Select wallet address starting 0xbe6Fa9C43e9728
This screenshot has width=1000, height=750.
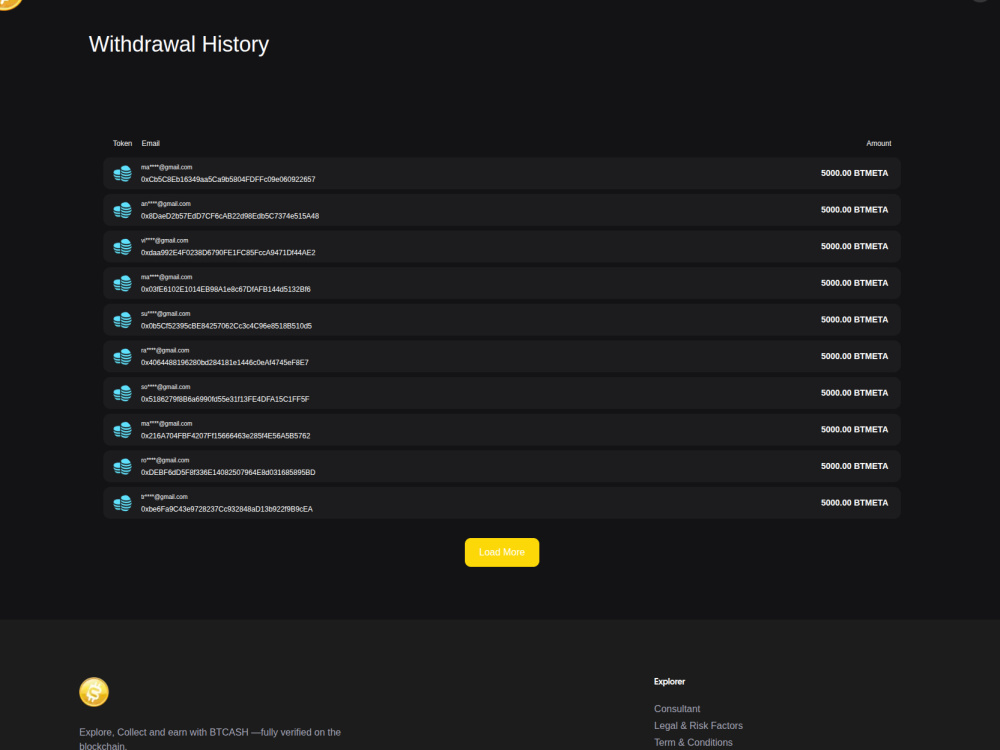point(227,510)
